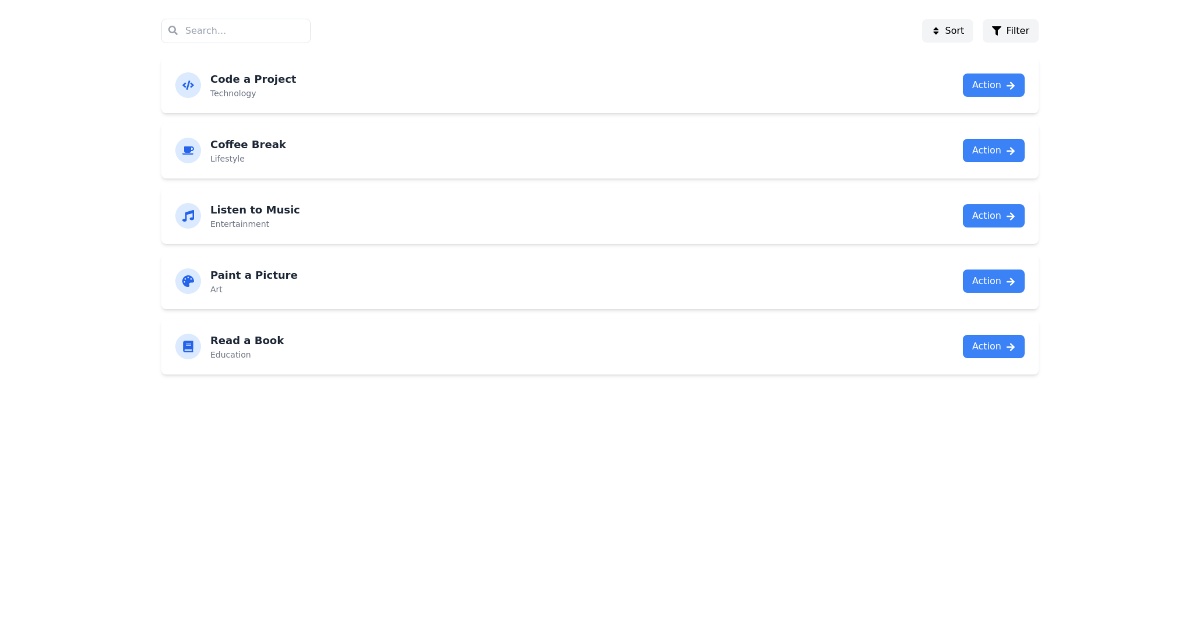Choose the Paint a Picture title
Screen dimensions: 1200x630
[254, 275]
